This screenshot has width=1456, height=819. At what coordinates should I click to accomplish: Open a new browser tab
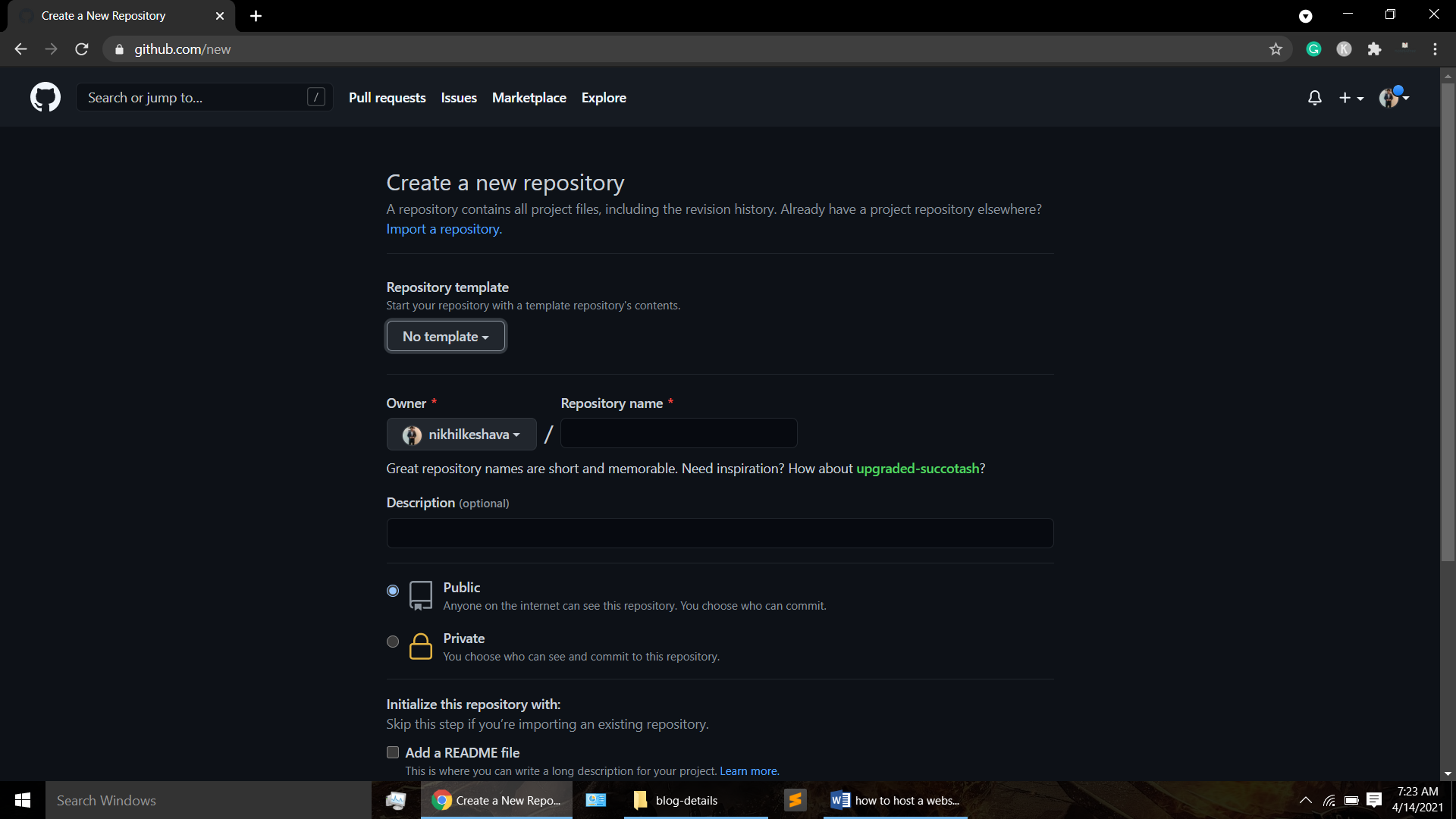coord(256,16)
